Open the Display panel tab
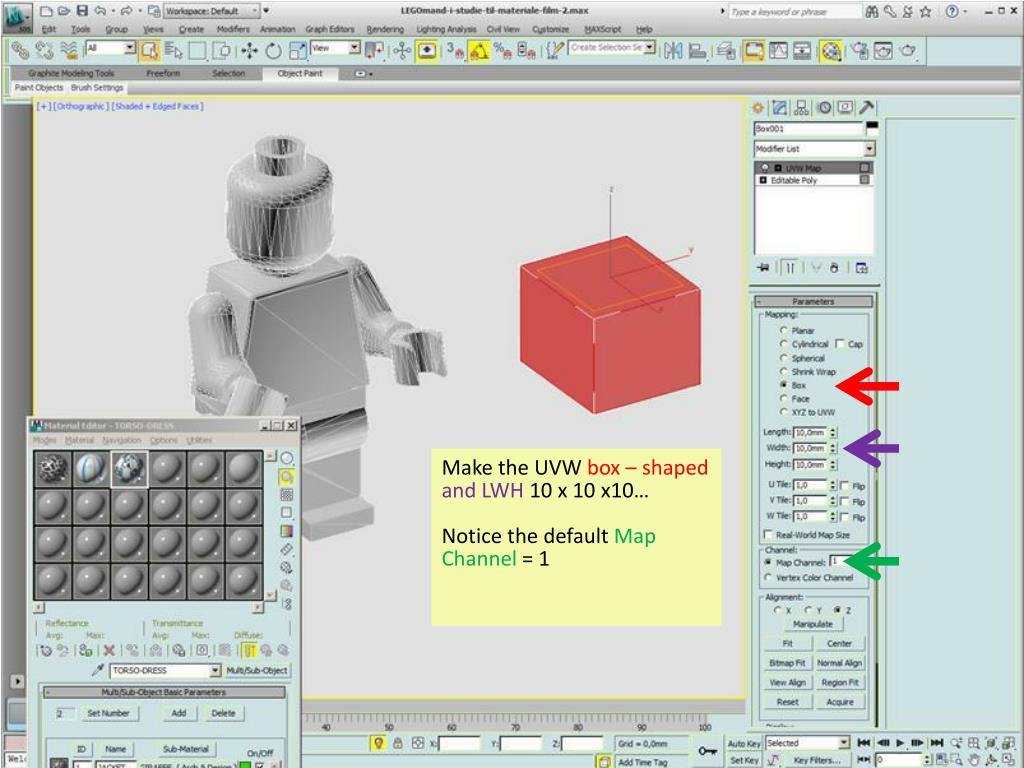The image size is (1024, 768). (845, 108)
